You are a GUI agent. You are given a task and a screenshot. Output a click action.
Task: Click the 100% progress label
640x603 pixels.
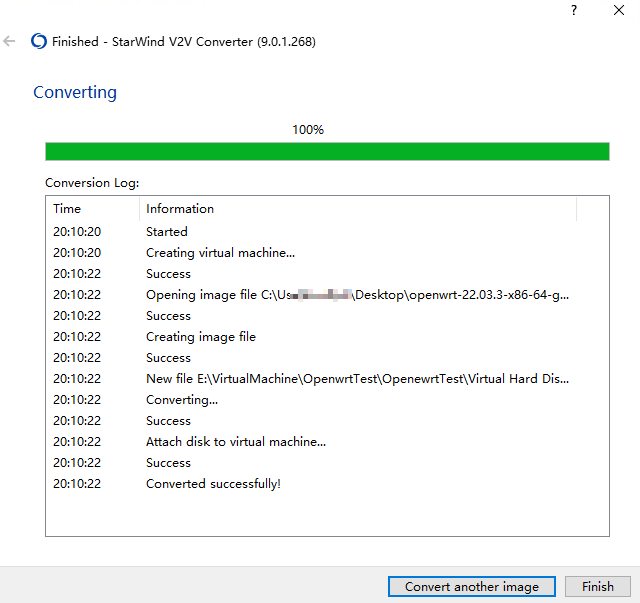coord(308,130)
